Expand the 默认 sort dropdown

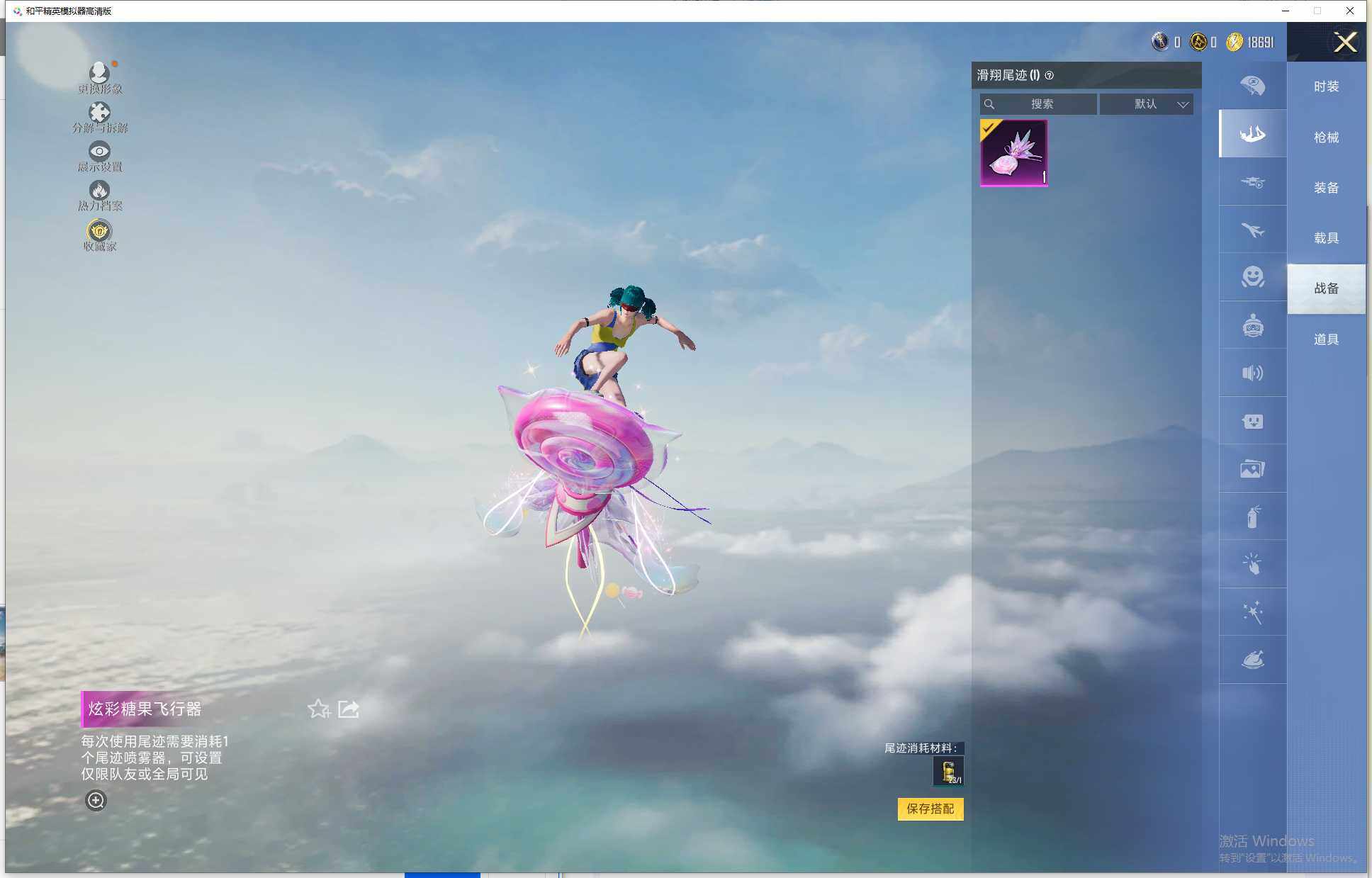point(1147,104)
